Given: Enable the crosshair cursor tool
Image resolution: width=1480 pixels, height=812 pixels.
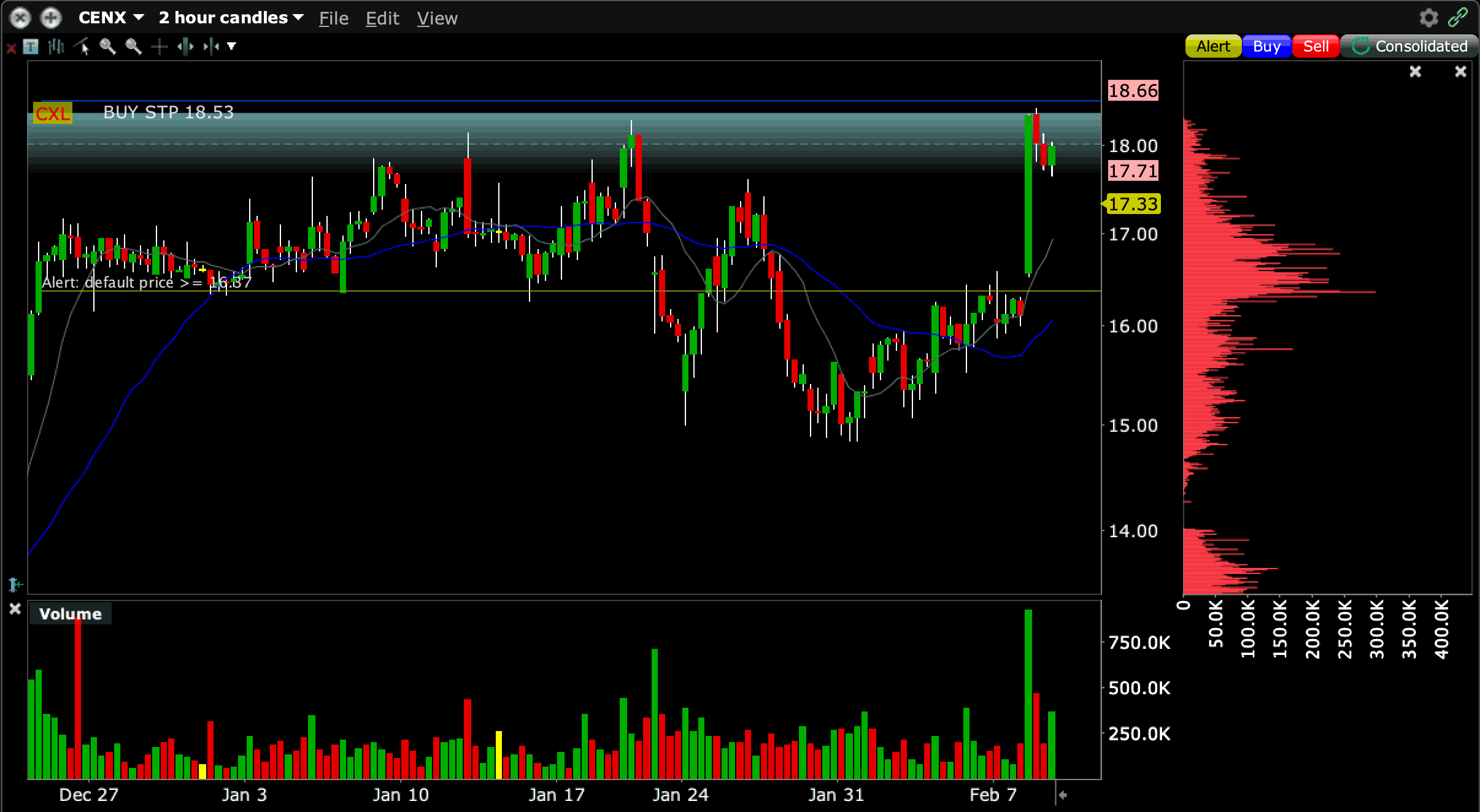Looking at the screenshot, I should (x=160, y=47).
